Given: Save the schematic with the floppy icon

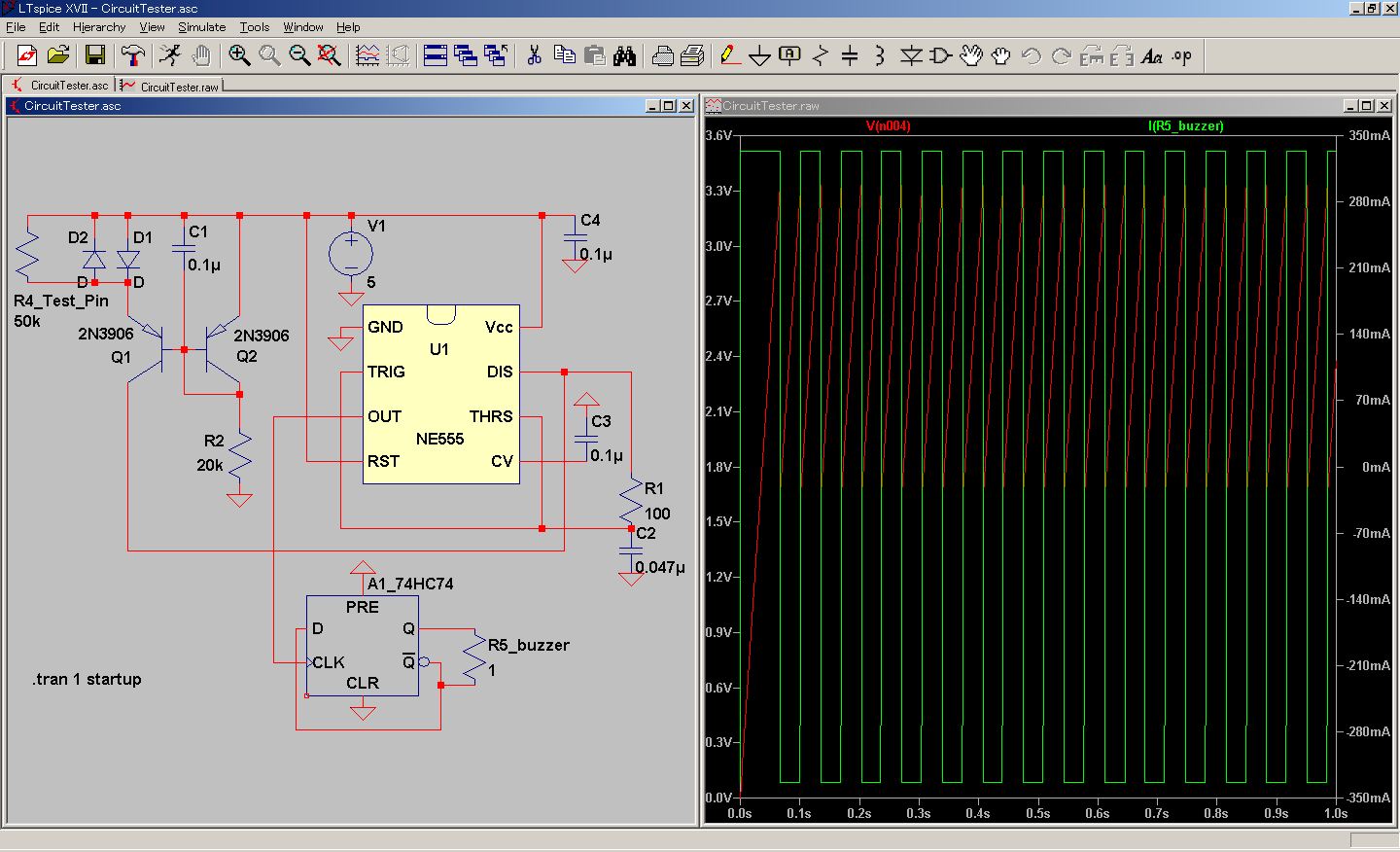Looking at the screenshot, I should 94,55.
